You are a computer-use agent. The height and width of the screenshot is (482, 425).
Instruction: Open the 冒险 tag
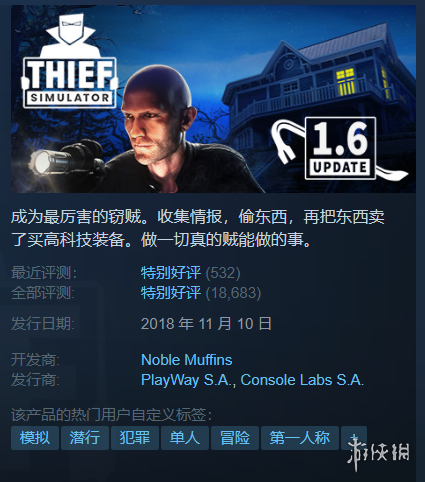pos(235,438)
